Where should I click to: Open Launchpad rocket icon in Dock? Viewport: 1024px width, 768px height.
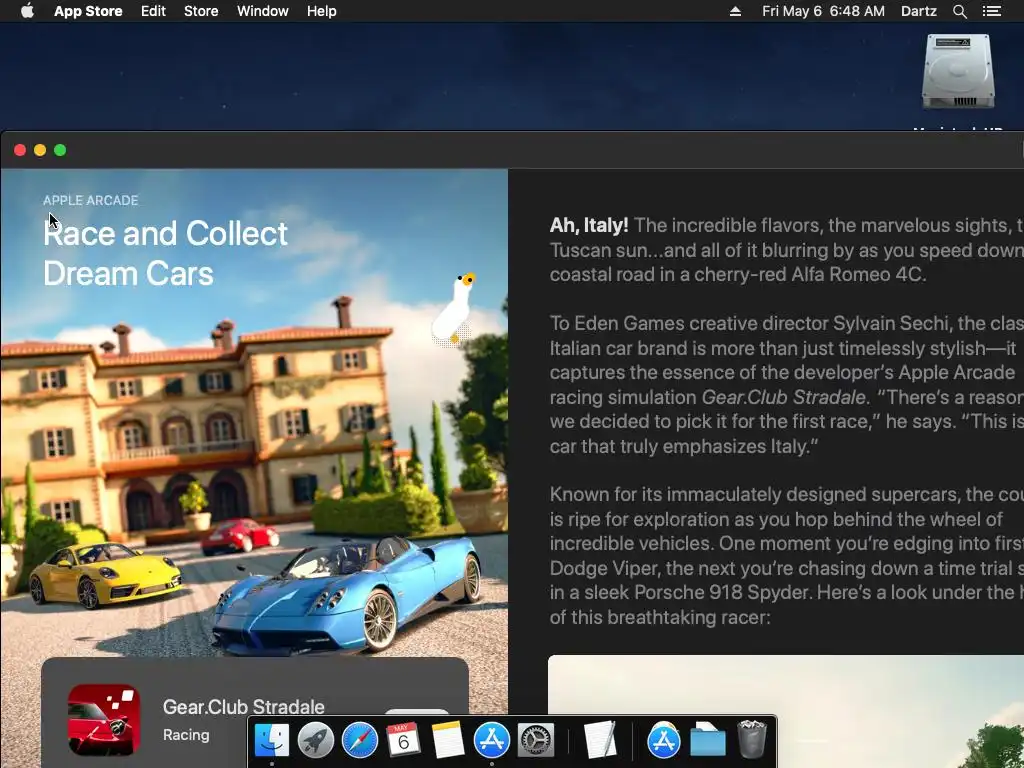[x=316, y=740]
